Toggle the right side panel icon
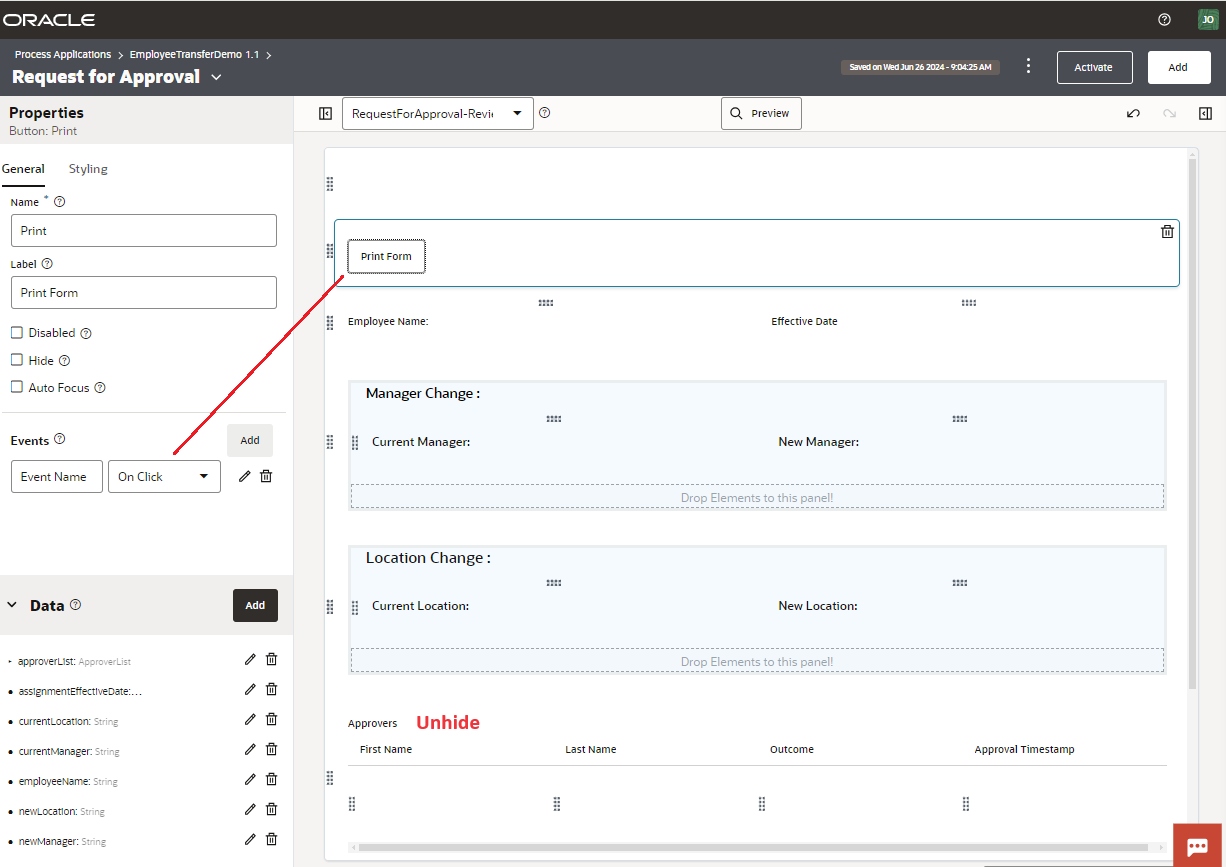Image resolution: width=1226 pixels, height=867 pixels. (1205, 114)
